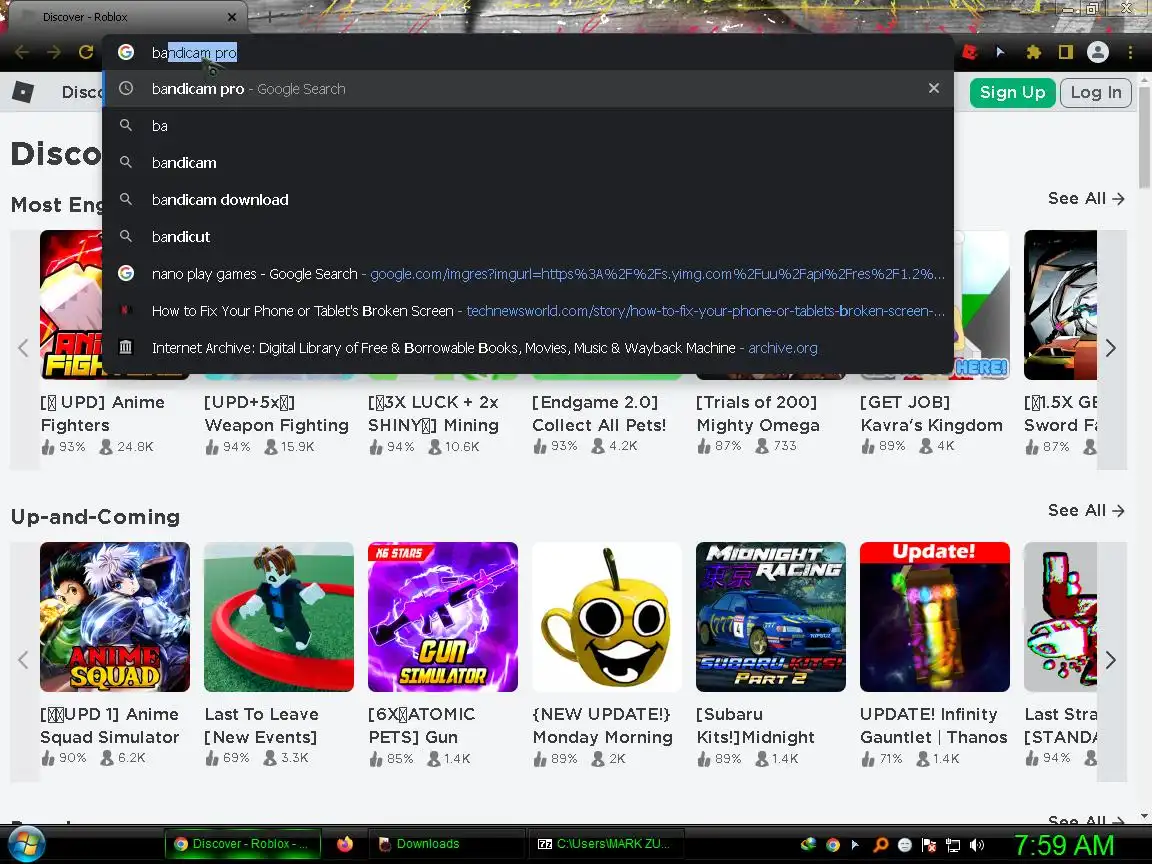The image size is (1152, 864).
Task: Click the Sign Up button
Action: pos(1012,93)
